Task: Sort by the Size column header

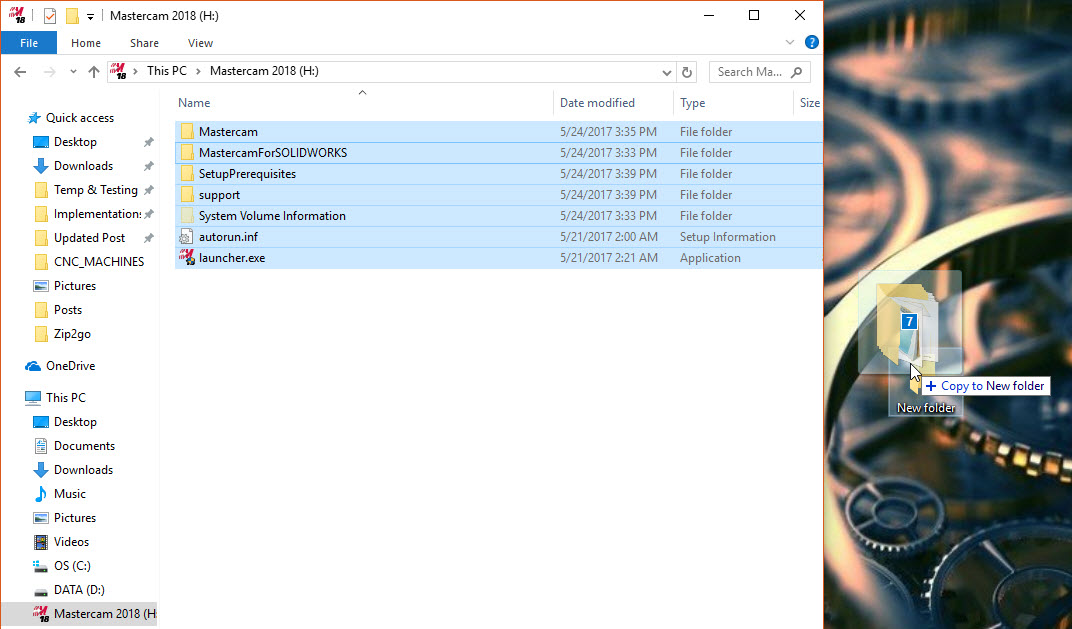Action: [809, 103]
